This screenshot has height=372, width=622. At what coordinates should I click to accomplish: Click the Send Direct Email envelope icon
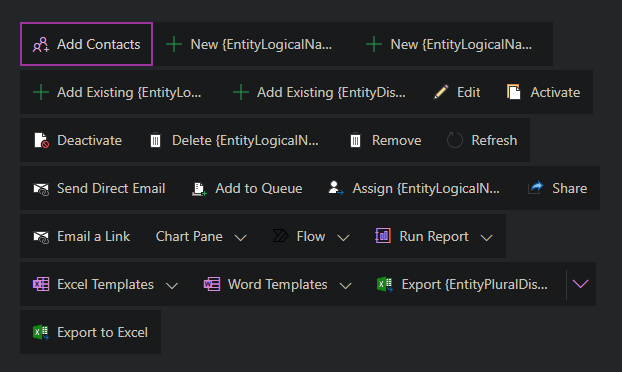[41, 189]
